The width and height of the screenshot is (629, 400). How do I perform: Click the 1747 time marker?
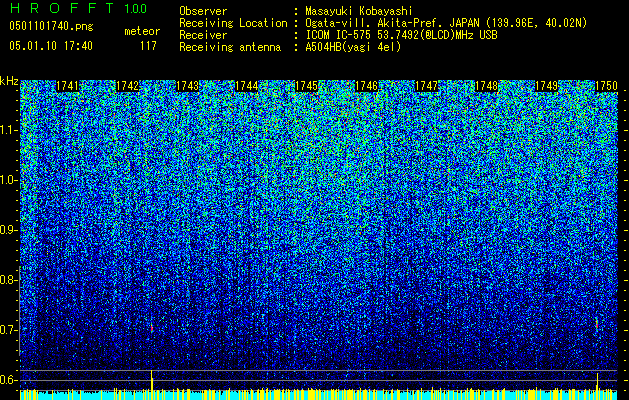tap(426, 86)
